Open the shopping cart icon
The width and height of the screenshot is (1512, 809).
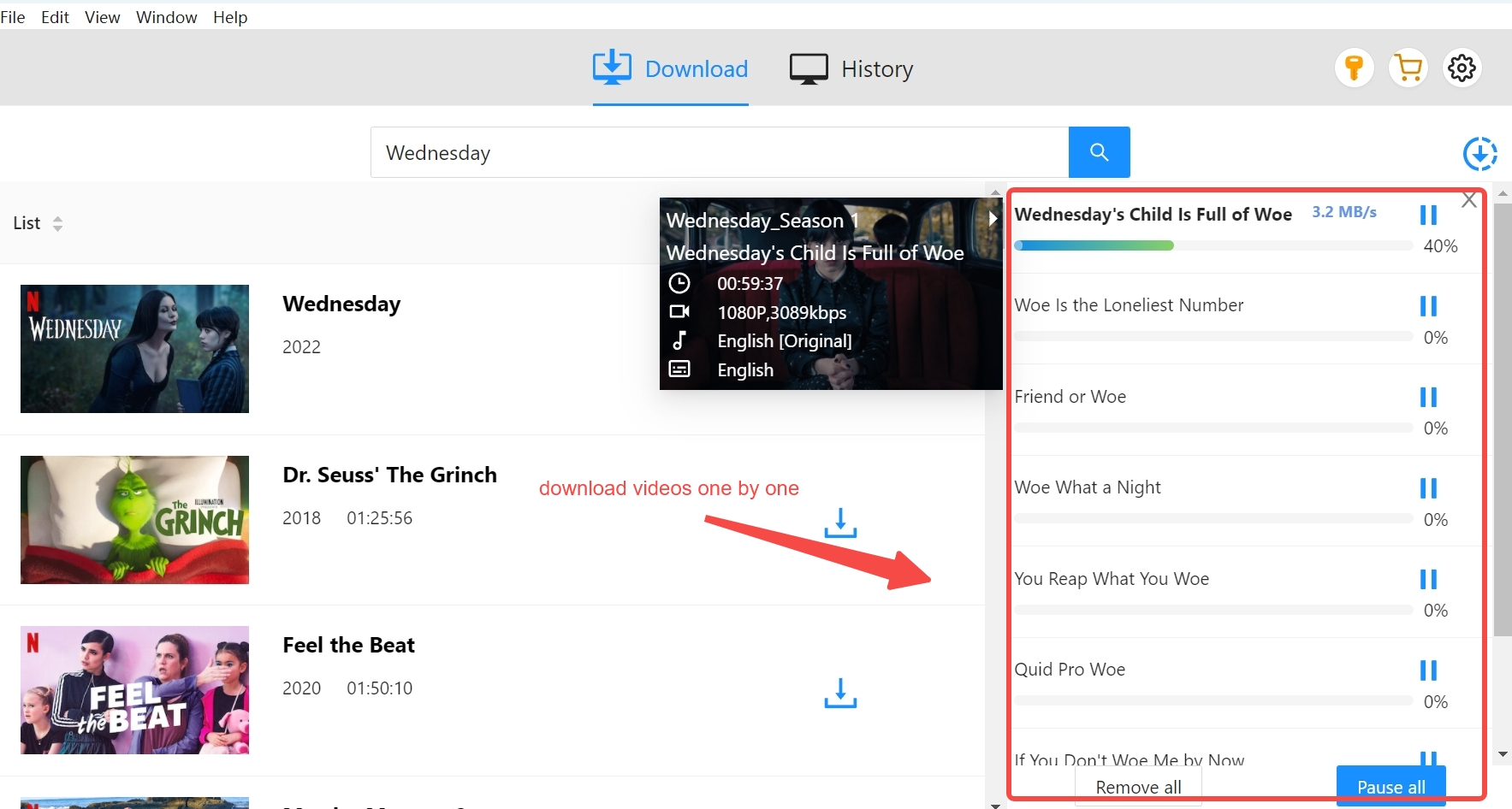click(1408, 68)
